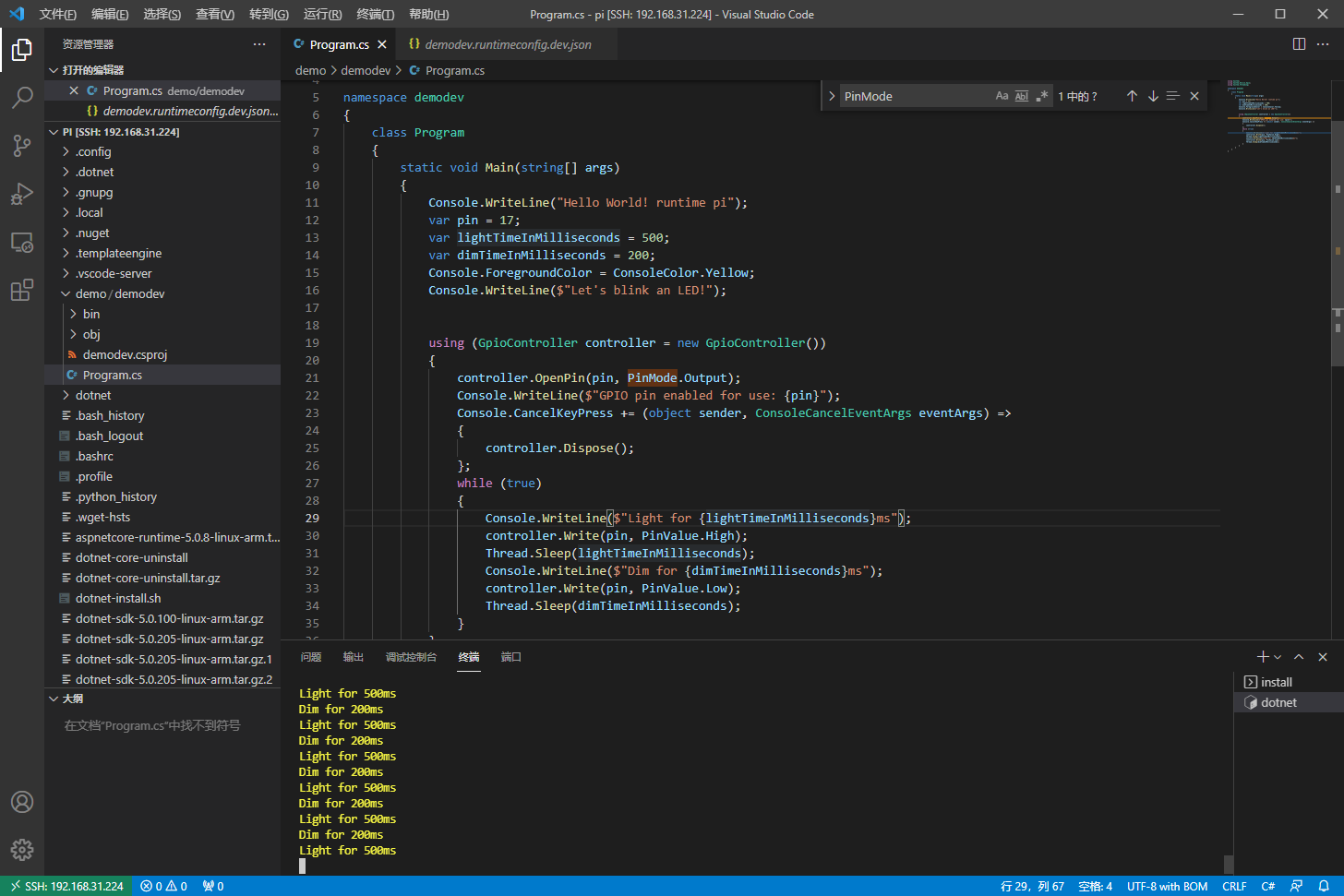Switch to the Problems panel tab (问题)

(x=311, y=657)
